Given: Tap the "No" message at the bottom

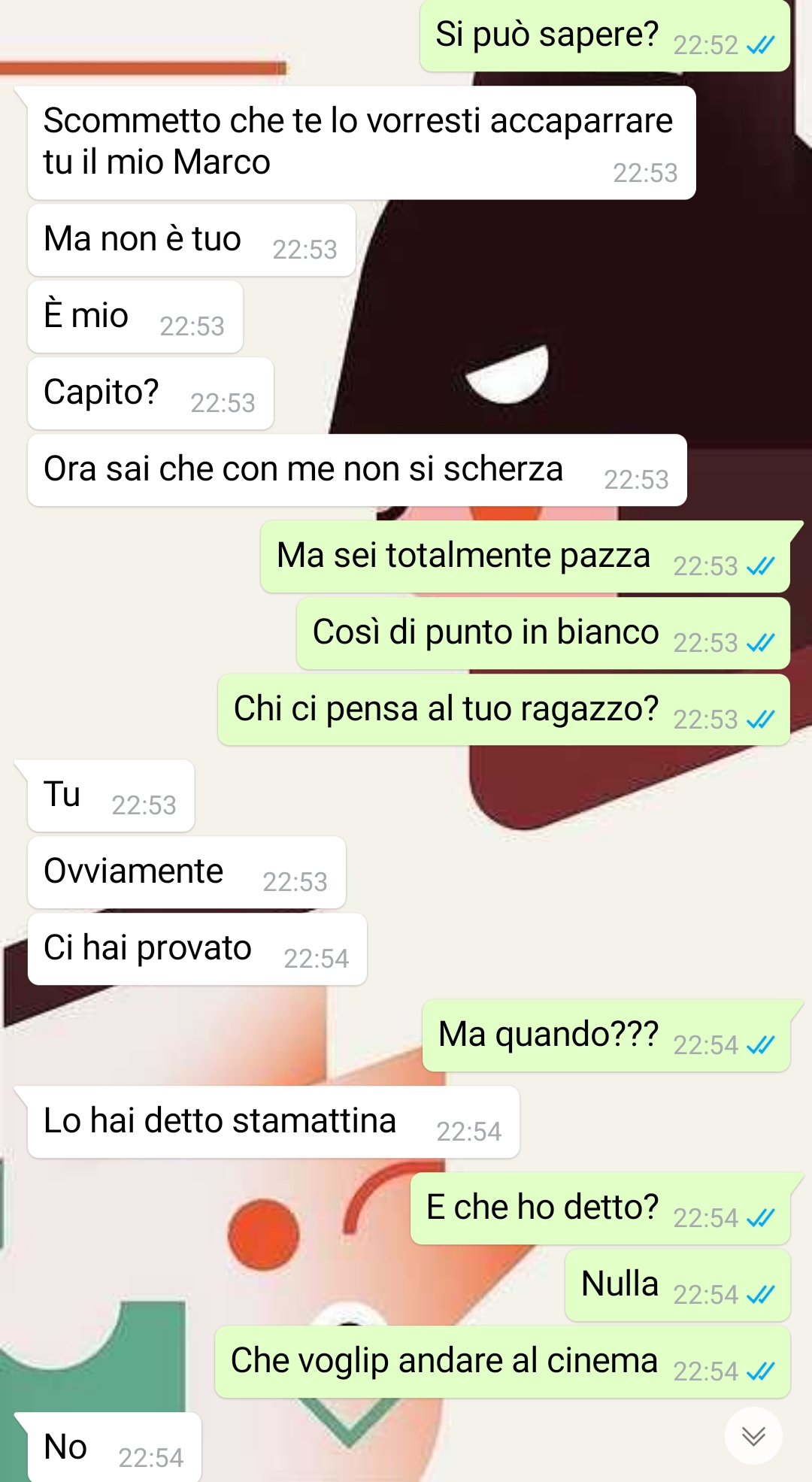Looking at the screenshot, I should (x=114, y=1447).
